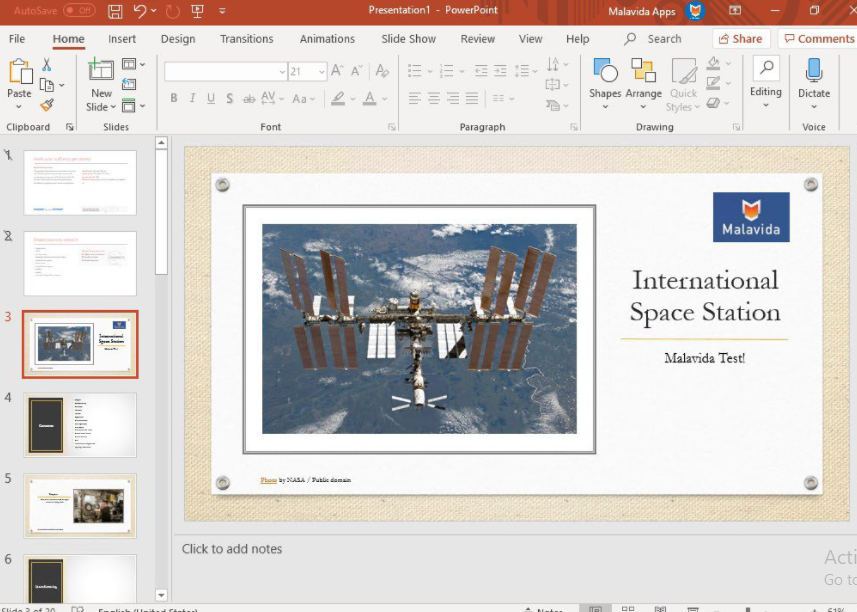The image size is (857, 612).
Task: Click the Reset slide icon
Action: point(129,85)
